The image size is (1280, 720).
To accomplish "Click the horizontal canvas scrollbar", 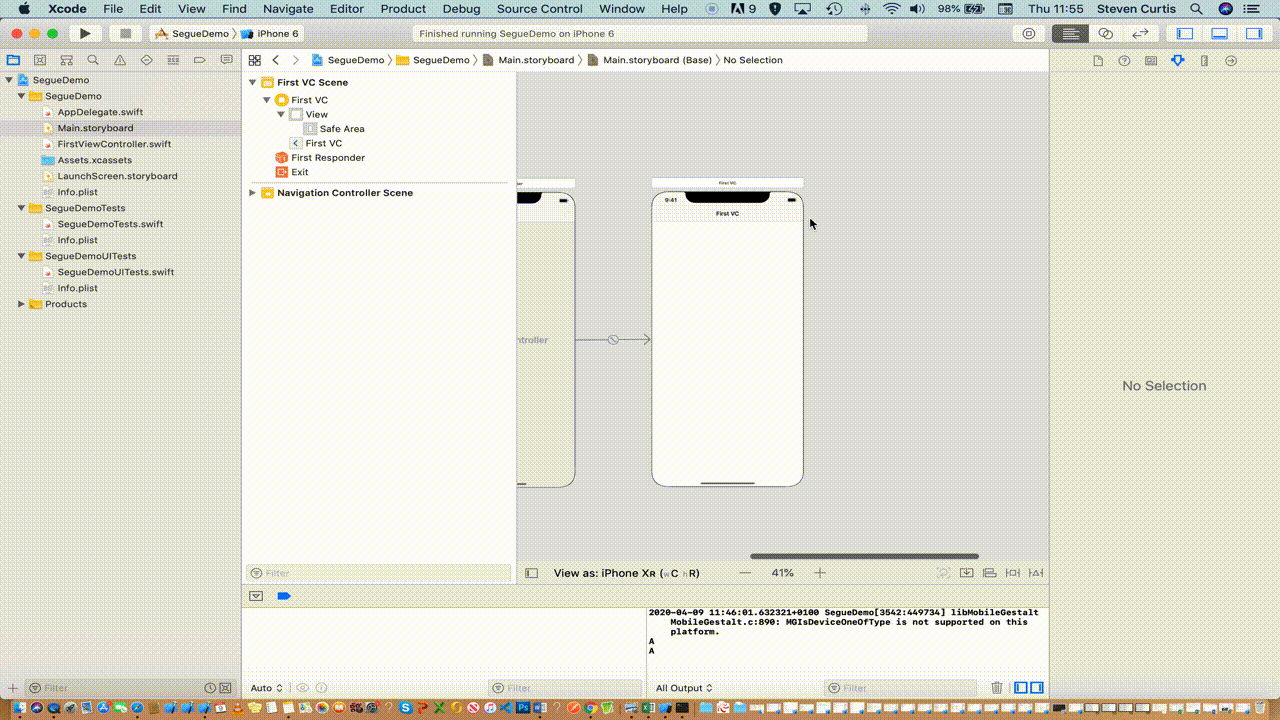I will click(864, 556).
